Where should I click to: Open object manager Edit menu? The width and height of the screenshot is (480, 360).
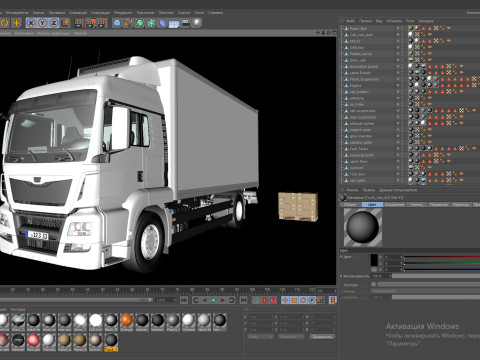pyautogui.click(x=365, y=21)
